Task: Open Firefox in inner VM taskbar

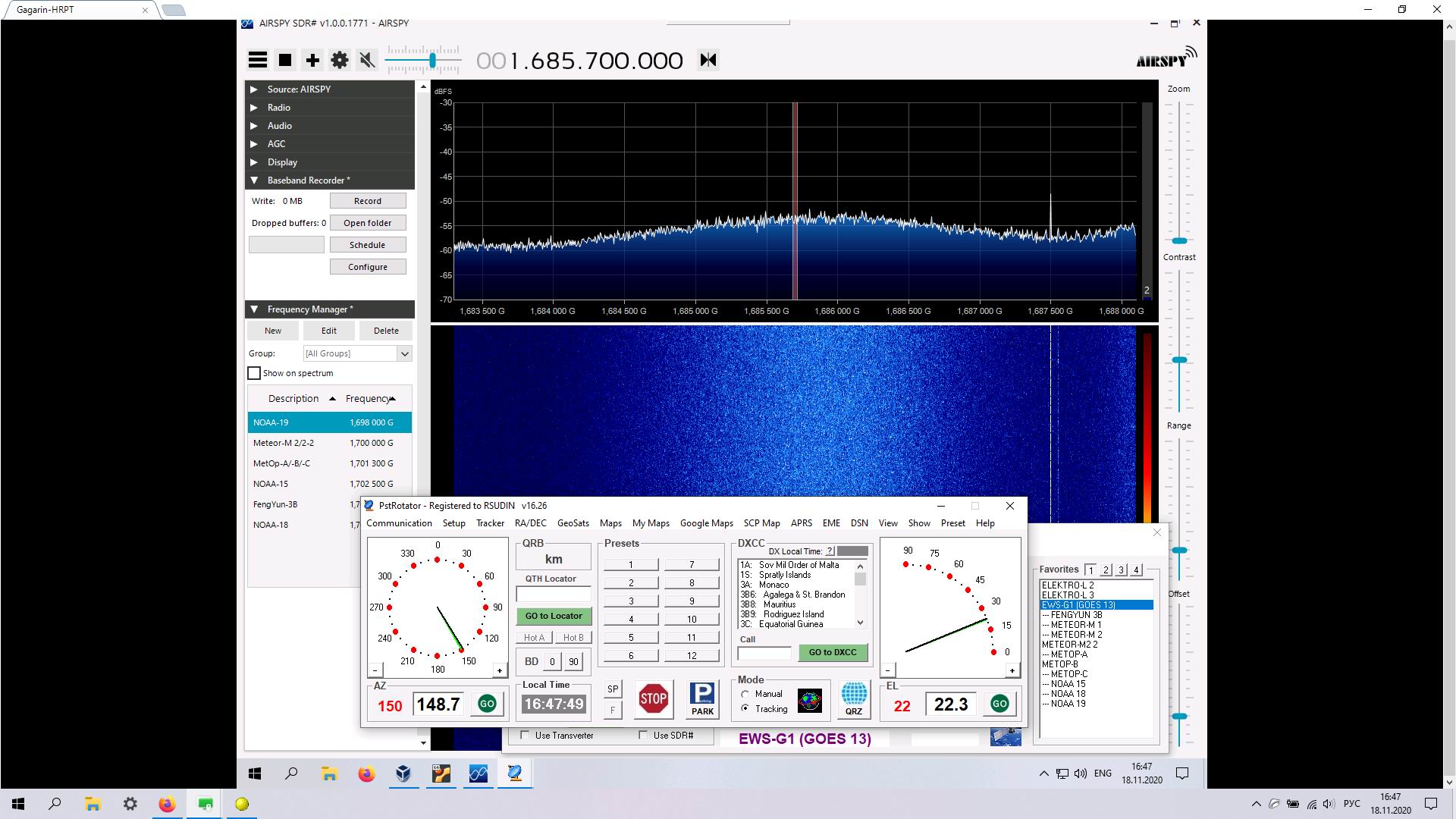Action: click(366, 773)
